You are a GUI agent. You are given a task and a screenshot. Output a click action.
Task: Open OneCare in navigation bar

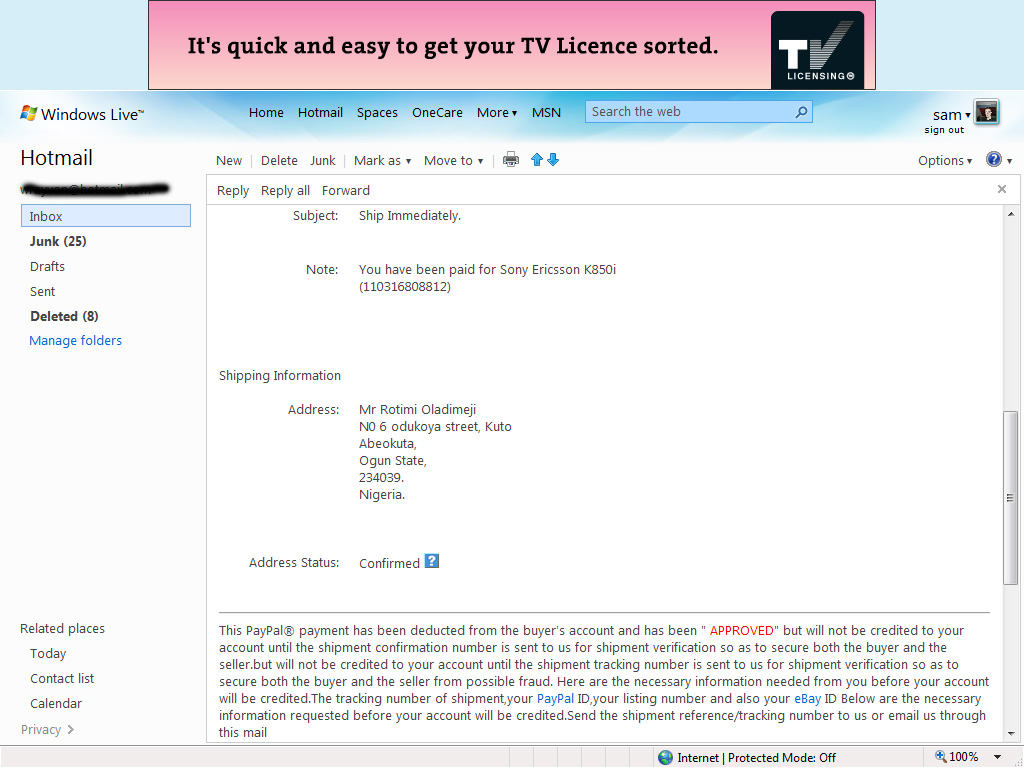point(437,112)
